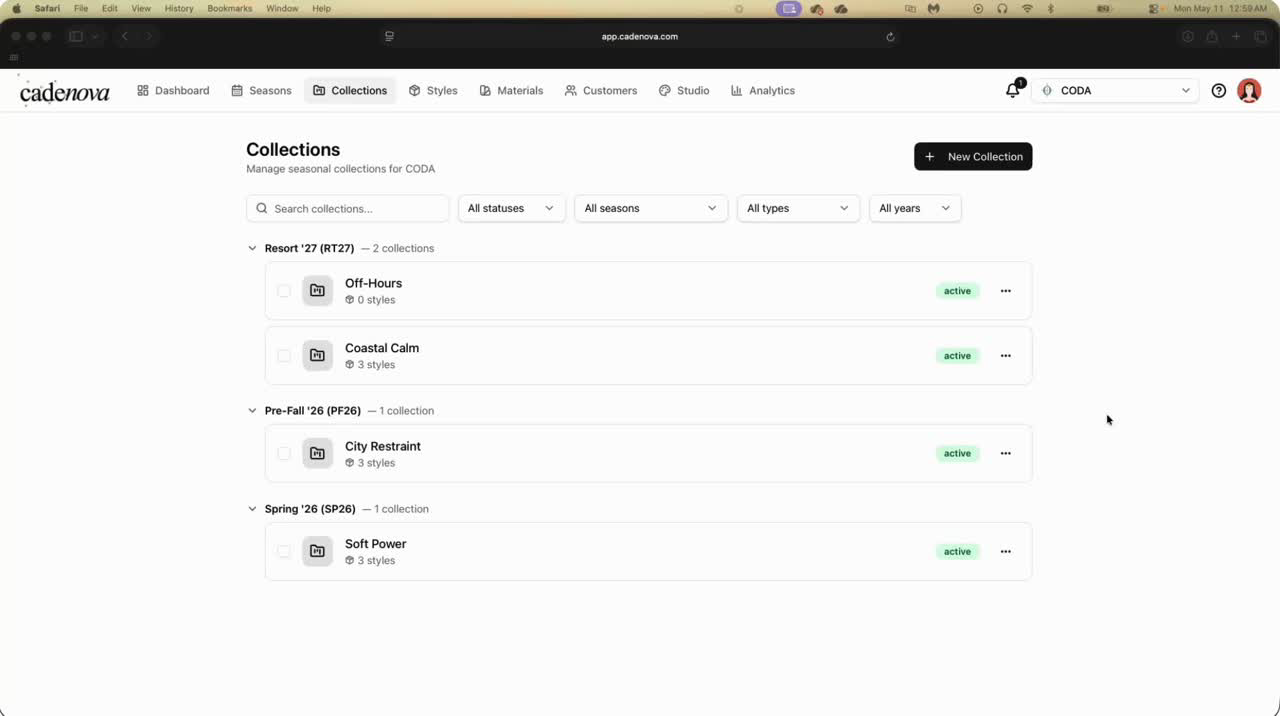
Task: Reload the page in Safari
Action: pyautogui.click(x=890, y=37)
